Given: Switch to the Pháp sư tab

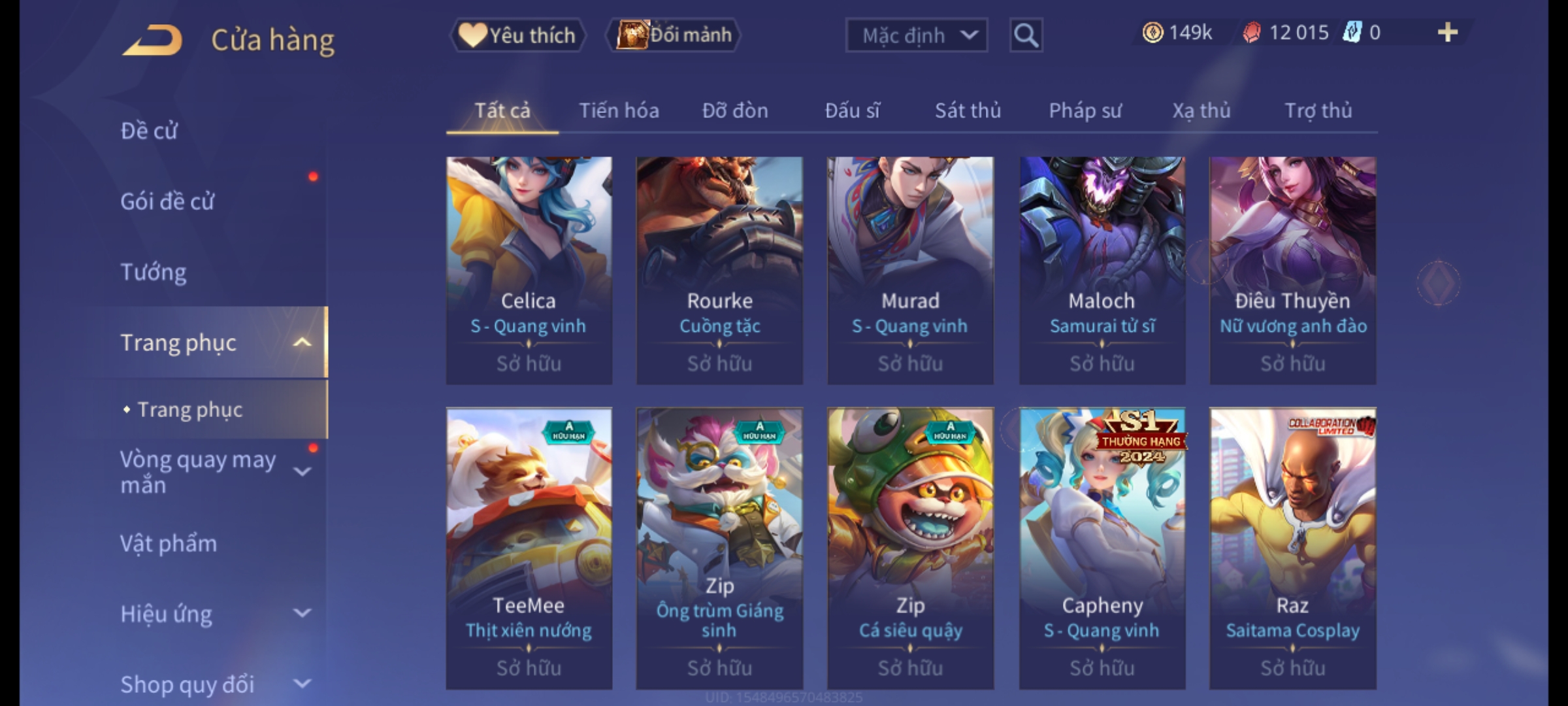Looking at the screenshot, I should coord(1085,110).
